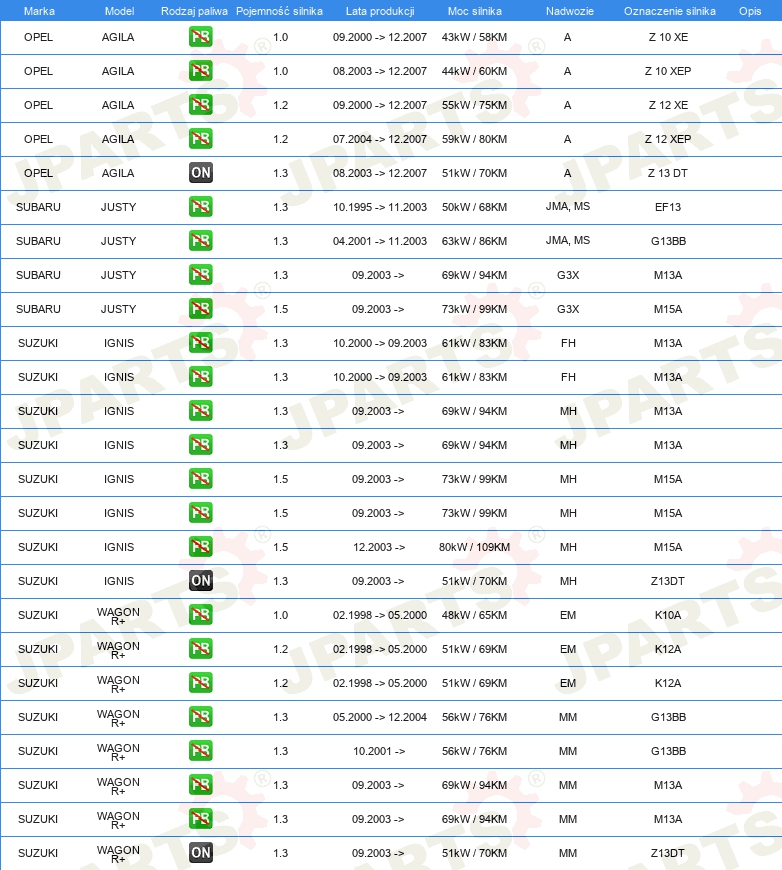Click power value 63kW / 86KM
Image resolution: width=782 pixels, height=870 pixels.
[x=475, y=241]
